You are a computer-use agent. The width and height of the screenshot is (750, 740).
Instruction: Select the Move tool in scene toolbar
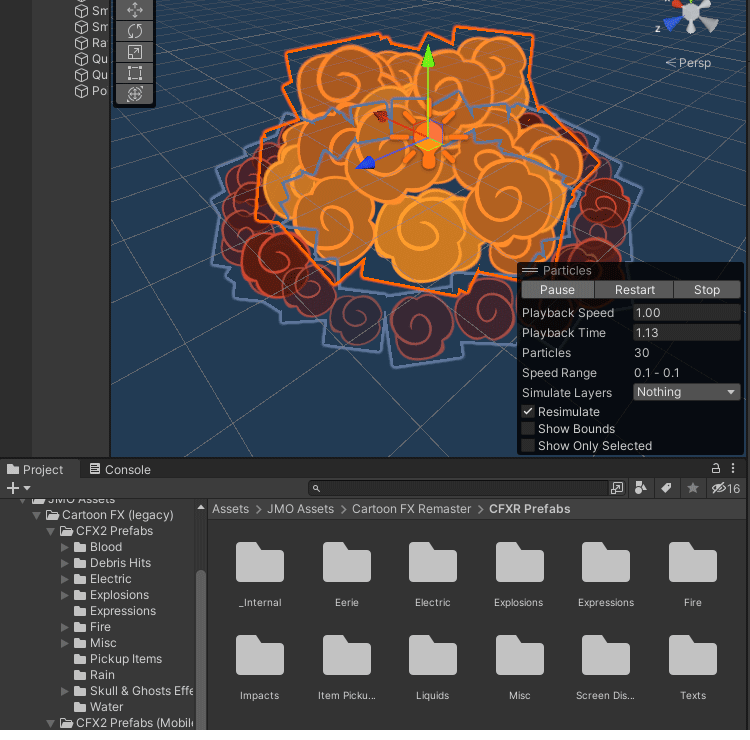pyautogui.click(x=135, y=10)
